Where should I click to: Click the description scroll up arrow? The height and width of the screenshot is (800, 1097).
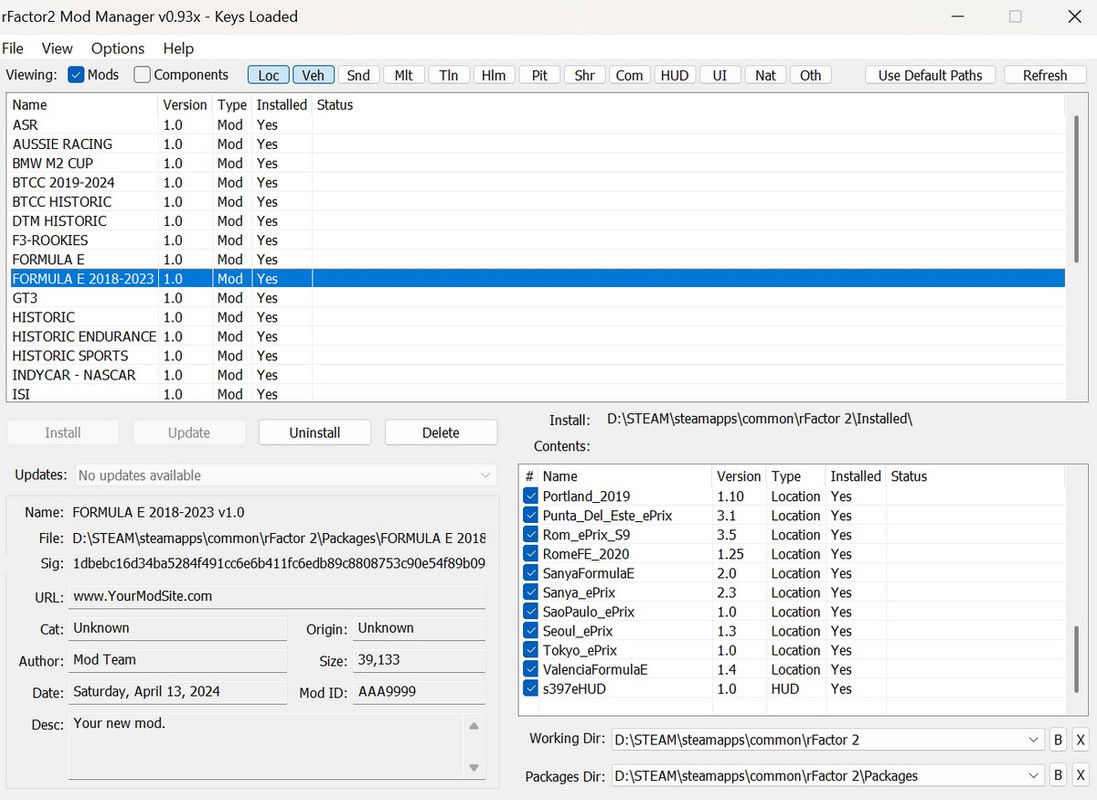click(474, 726)
